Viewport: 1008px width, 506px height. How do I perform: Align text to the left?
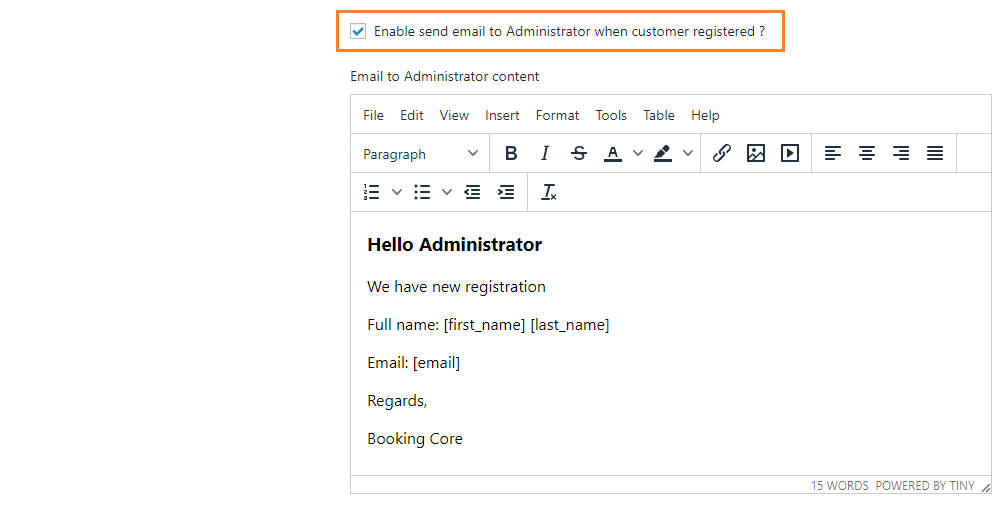[x=833, y=153]
